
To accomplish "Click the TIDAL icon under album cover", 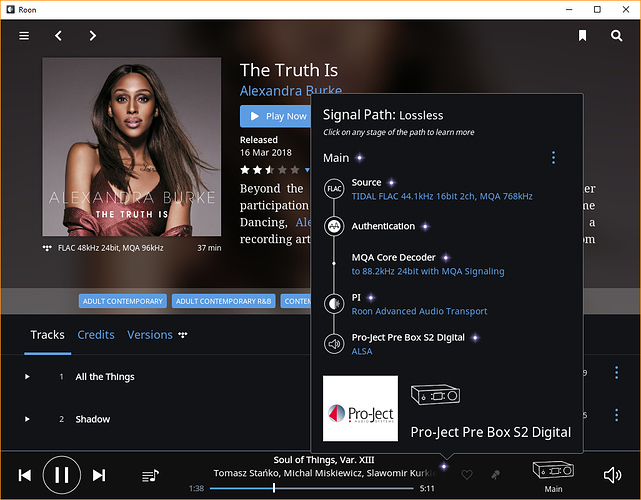I will click(47, 248).
